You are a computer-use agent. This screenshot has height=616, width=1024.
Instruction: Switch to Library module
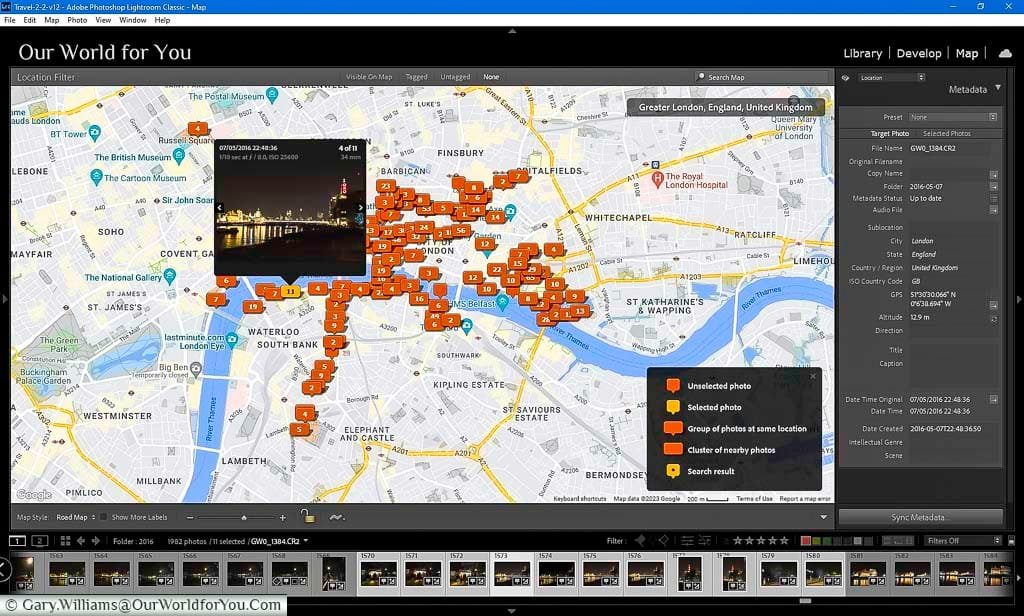[x=862, y=54]
